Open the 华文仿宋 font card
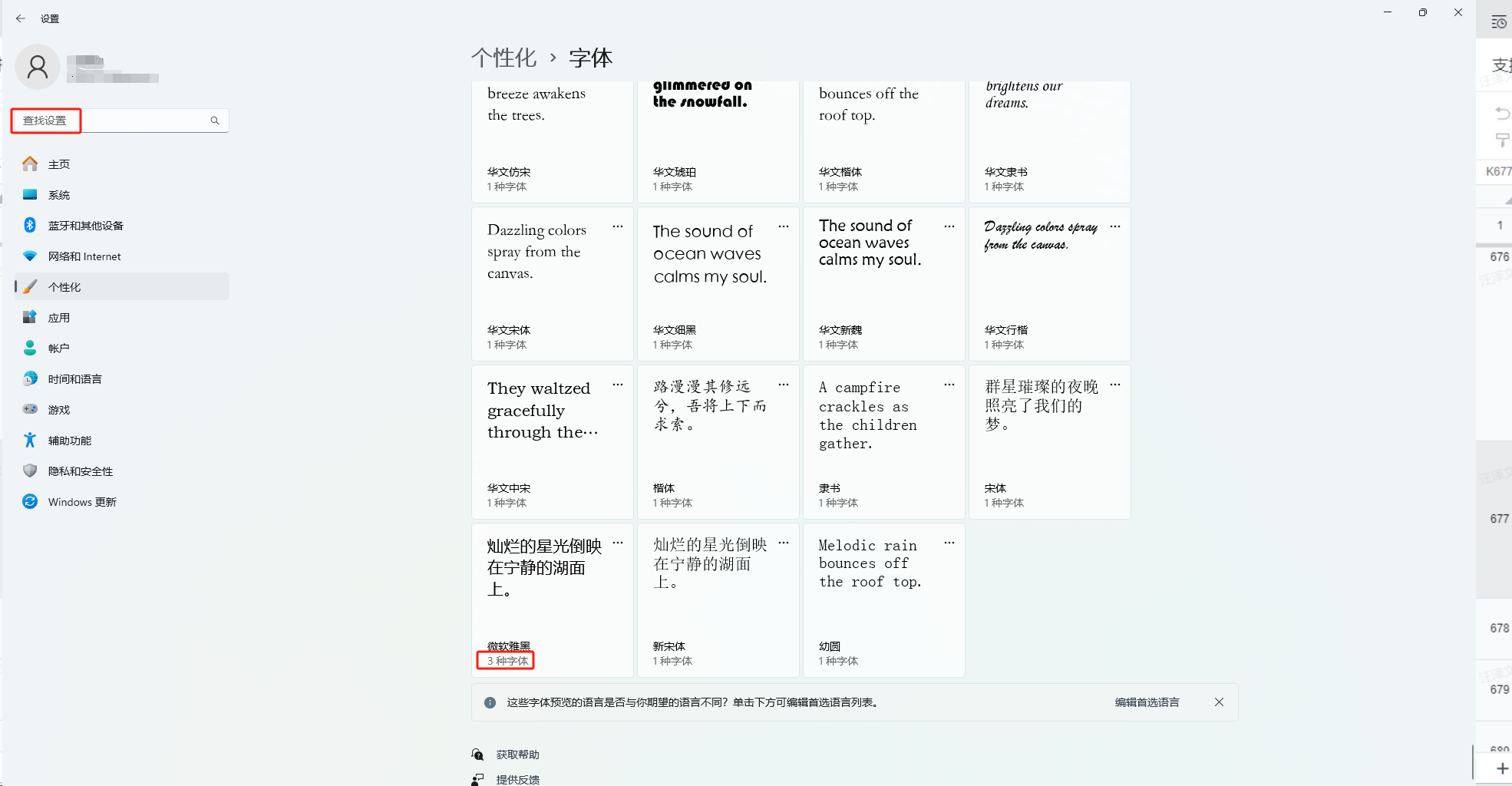The width and height of the screenshot is (1512, 786). (x=553, y=142)
